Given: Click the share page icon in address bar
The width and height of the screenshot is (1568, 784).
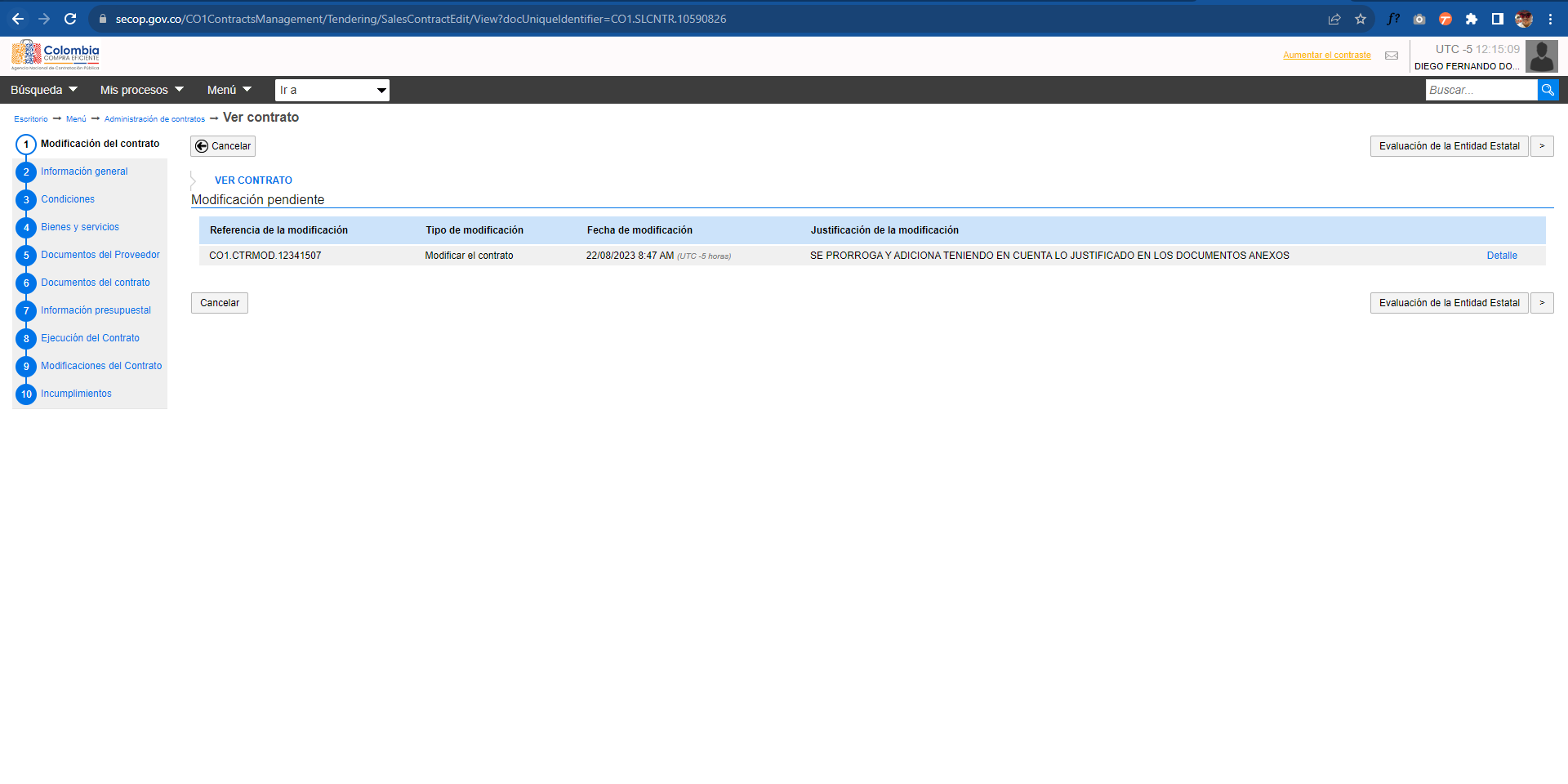Looking at the screenshot, I should point(1334,19).
